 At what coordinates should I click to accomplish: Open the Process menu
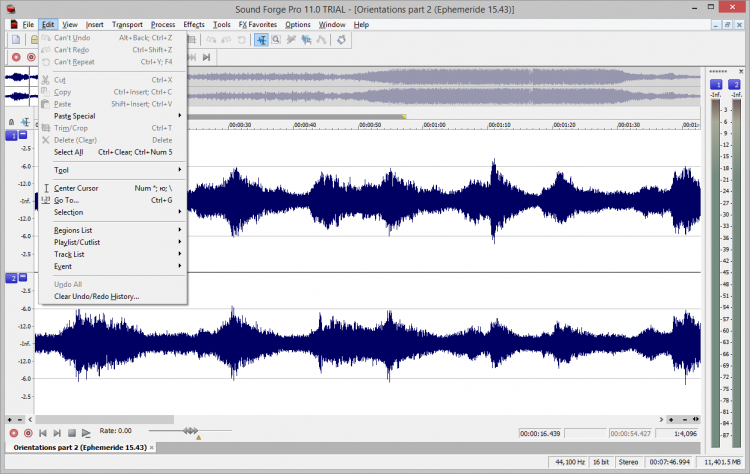pos(163,23)
